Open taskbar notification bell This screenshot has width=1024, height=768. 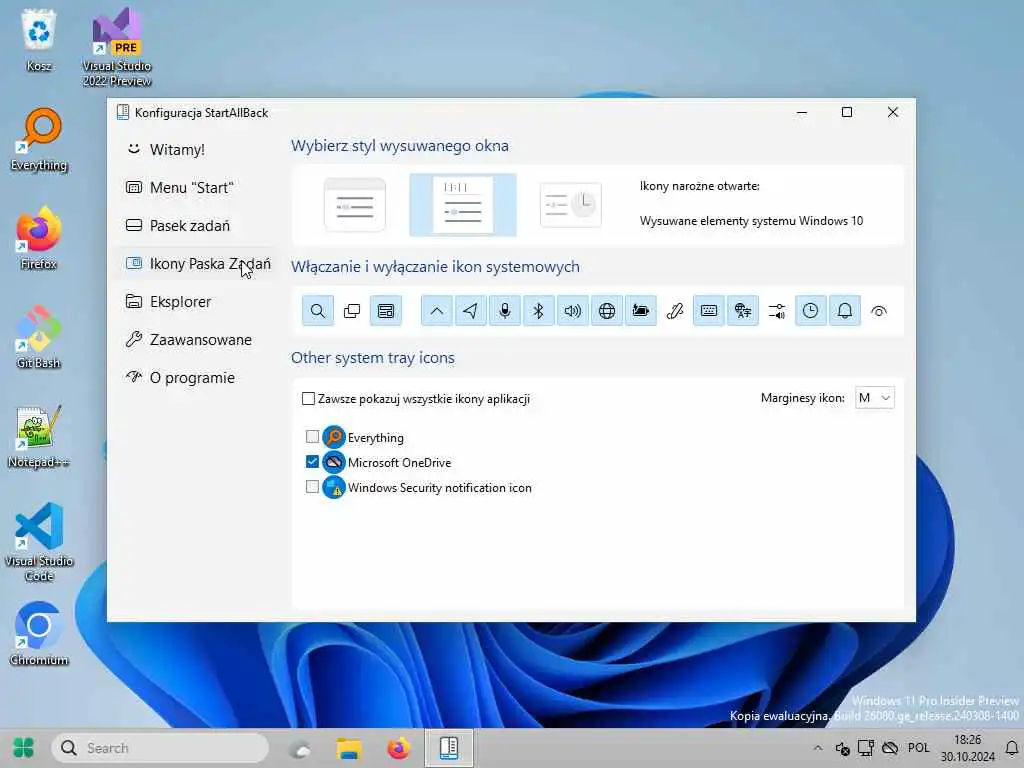[x=1012, y=748]
